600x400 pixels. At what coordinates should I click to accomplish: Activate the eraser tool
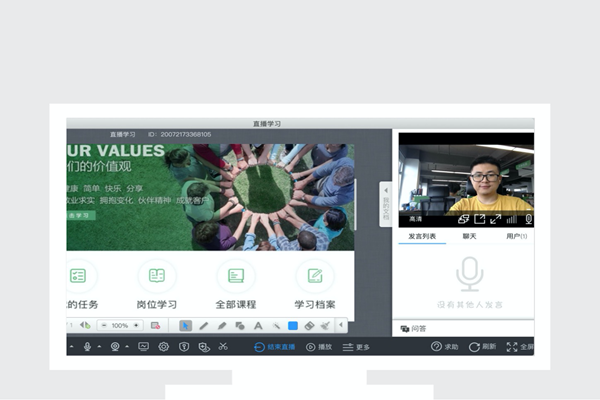pyautogui.click(x=310, y=326)
